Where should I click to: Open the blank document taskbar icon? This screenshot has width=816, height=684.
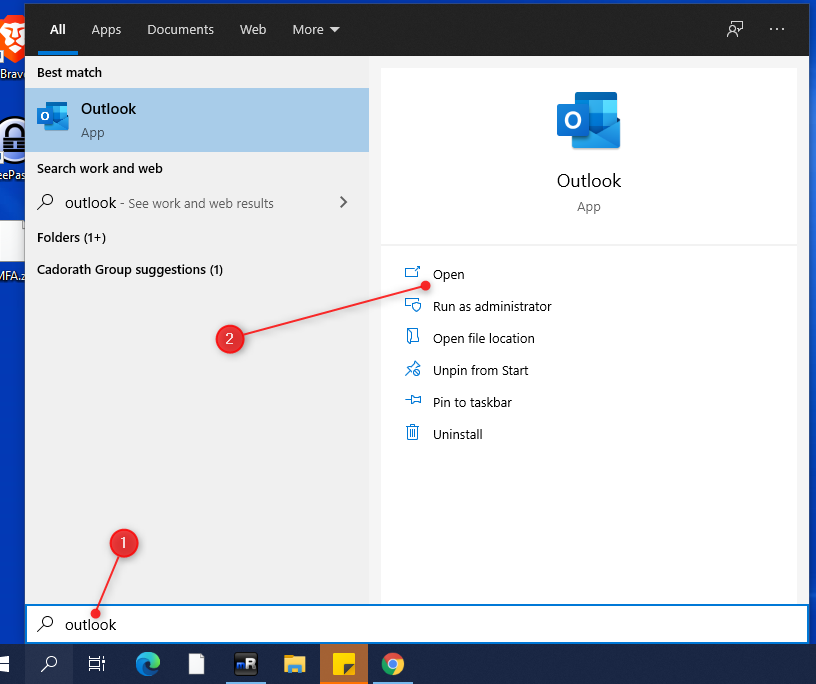196,664
